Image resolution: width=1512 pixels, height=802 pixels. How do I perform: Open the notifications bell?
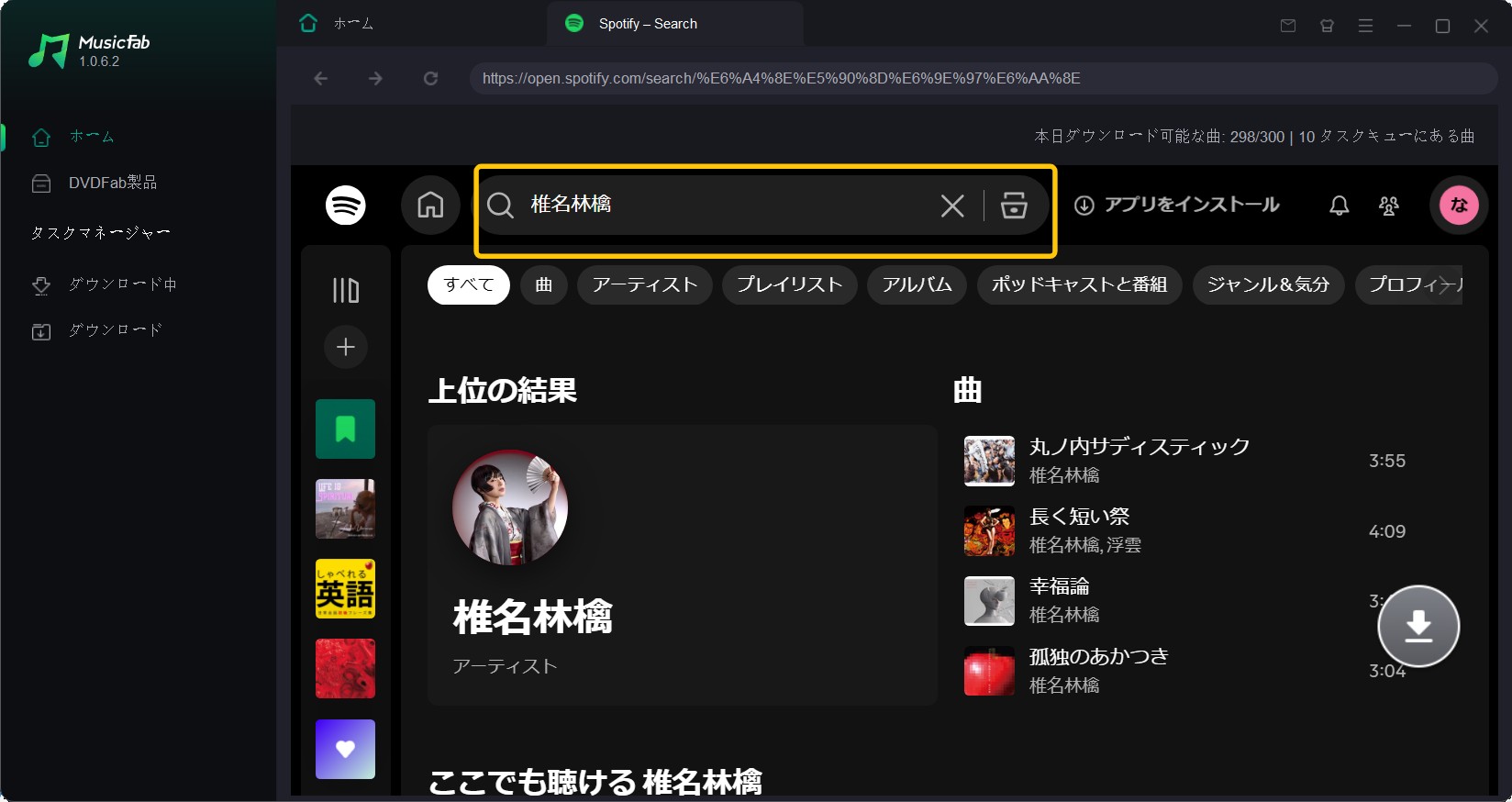(1340, 205)
